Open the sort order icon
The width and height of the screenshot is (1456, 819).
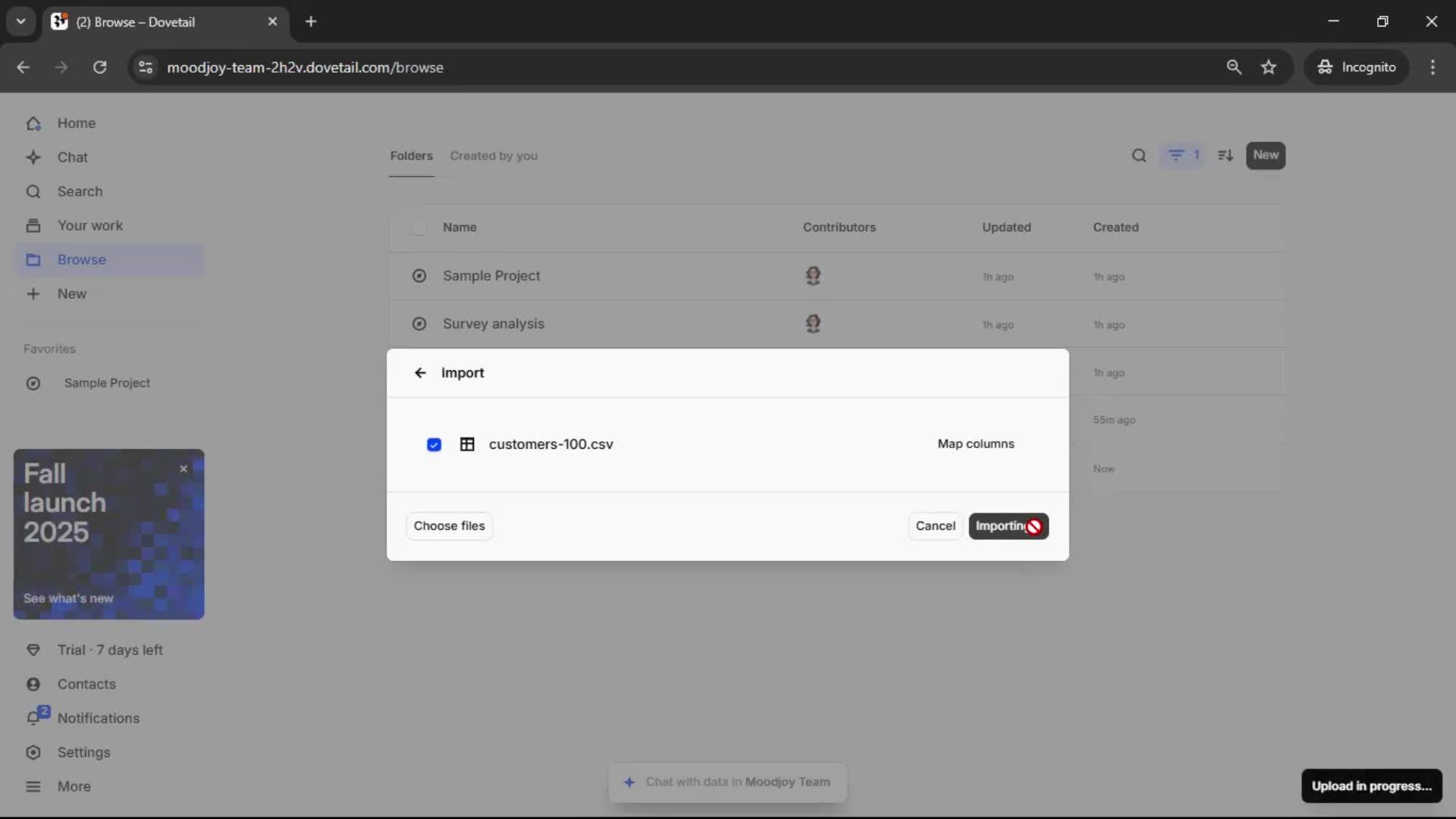coord(1225,156)
